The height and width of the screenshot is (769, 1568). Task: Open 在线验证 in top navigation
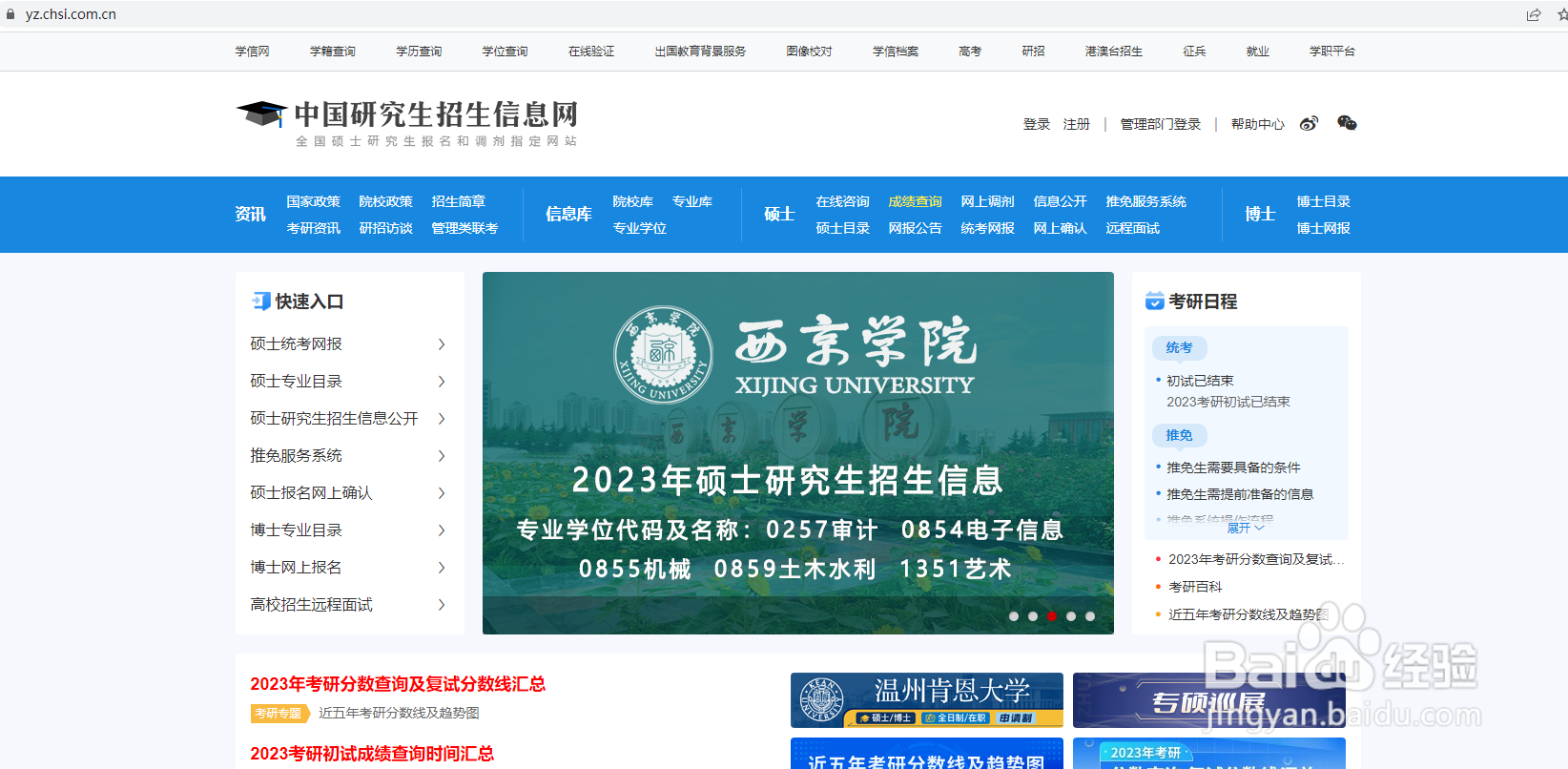click(x=591, y=52)
